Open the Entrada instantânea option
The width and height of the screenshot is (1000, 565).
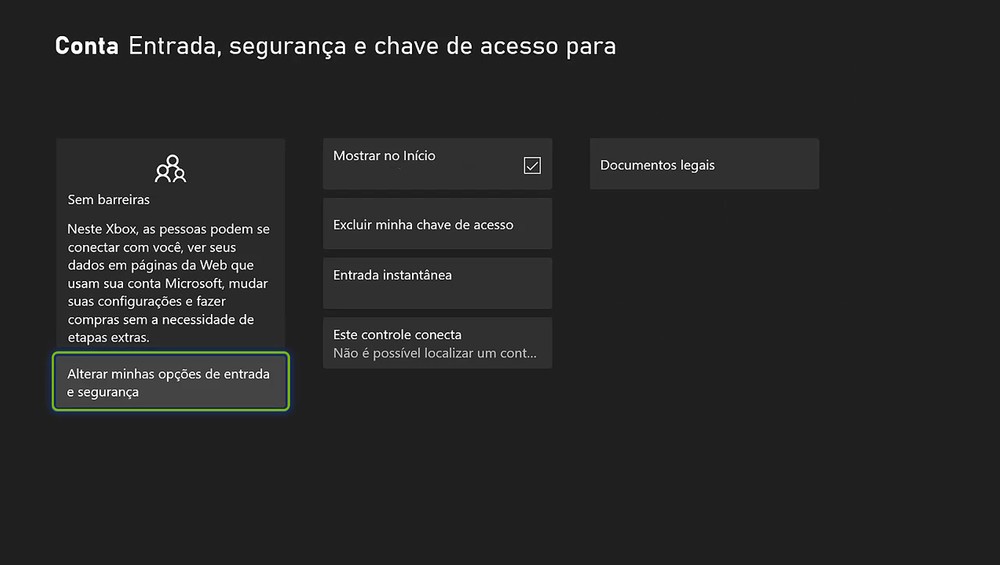pyautogui.click(x=437, y=283)
